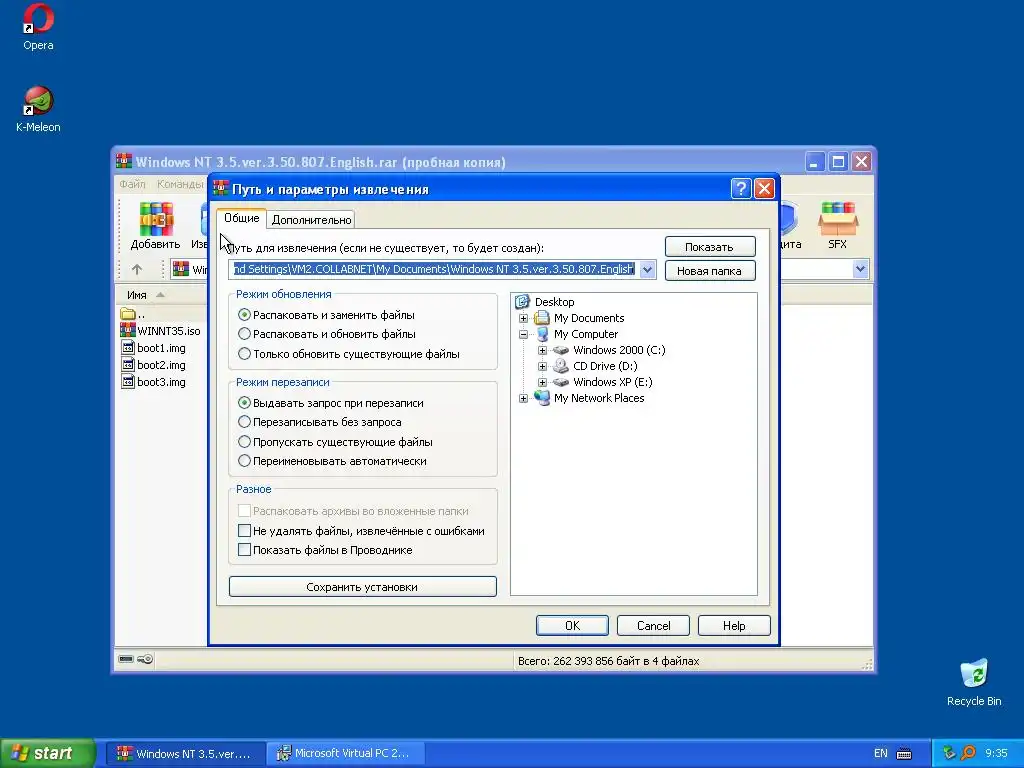1024x768 pixels.
Task: Select the boot2.img file icon
Action: 128,365
